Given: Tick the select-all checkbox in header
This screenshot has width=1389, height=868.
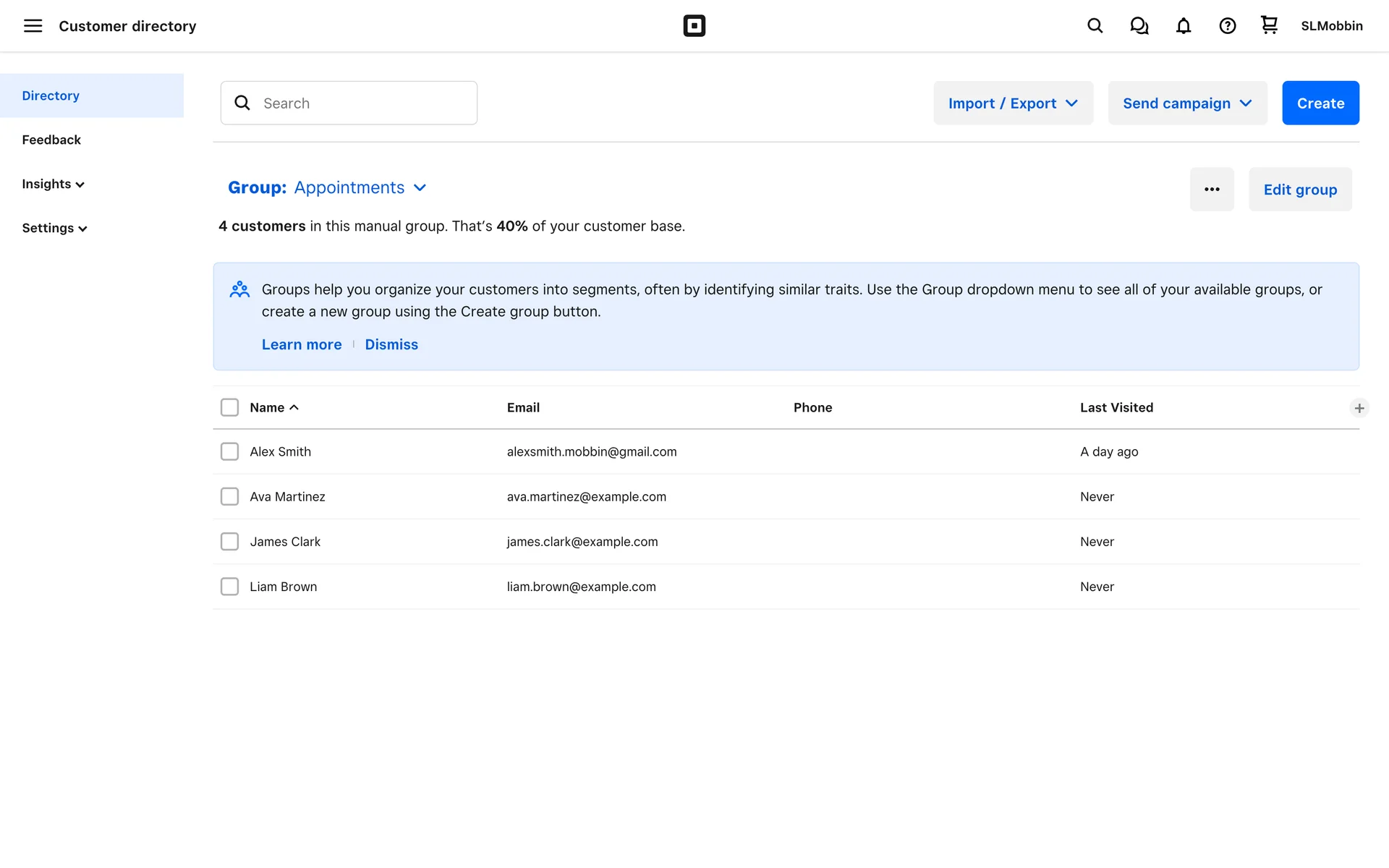Looking at the screenshot, I should click(x=229, y=407).
